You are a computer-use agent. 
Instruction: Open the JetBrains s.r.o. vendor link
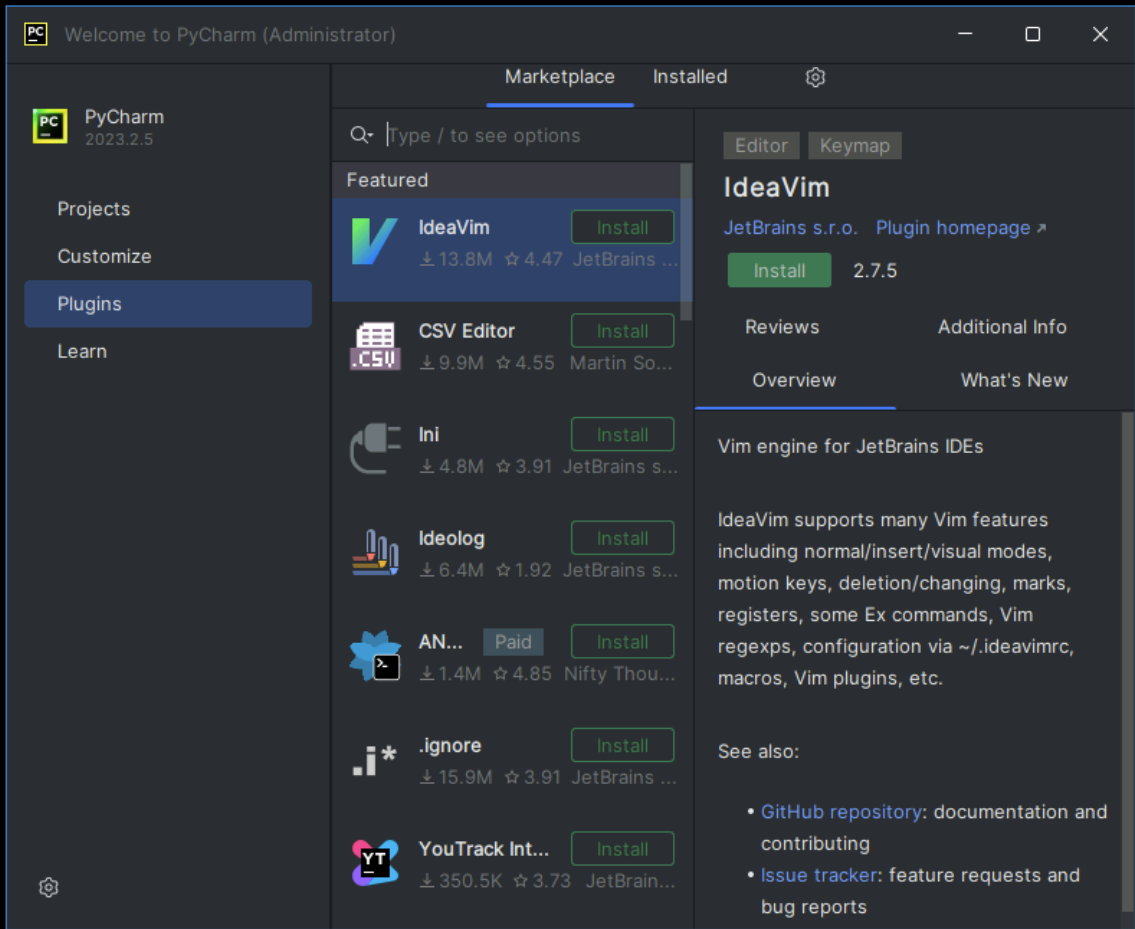click(790, 228)
